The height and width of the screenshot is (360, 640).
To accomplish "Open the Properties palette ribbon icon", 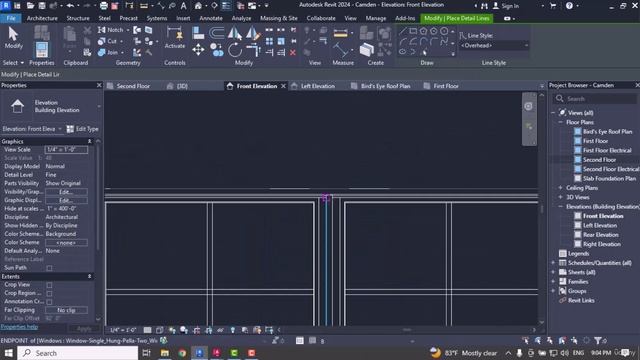I will tap(42, 50).
